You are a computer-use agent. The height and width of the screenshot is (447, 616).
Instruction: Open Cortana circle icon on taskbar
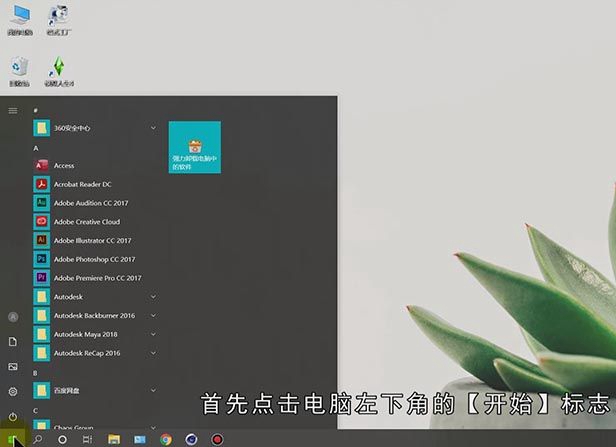(62, 440)
